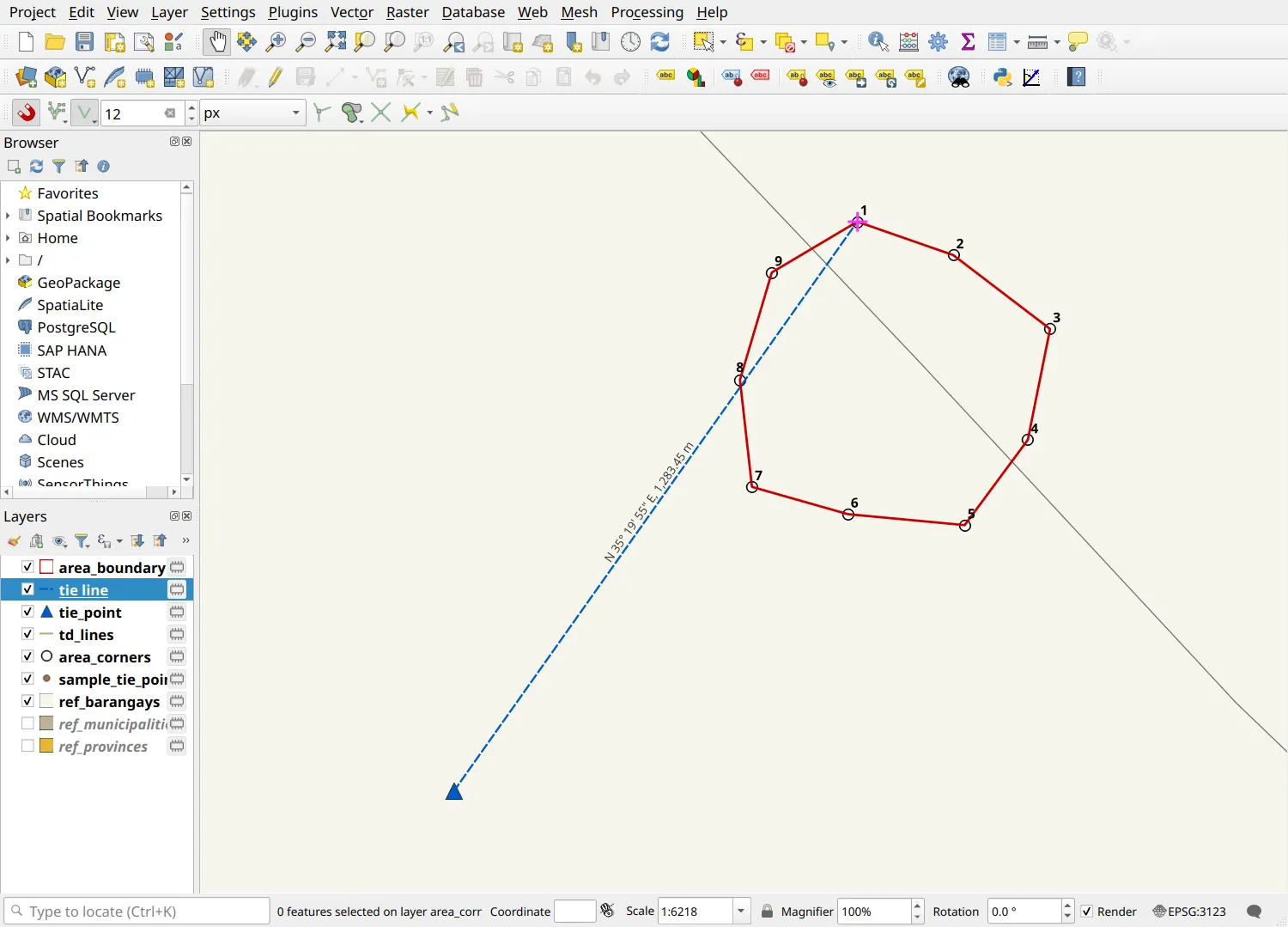Image resolution: width=1288 pixels, height=927 pixels.
Task: Uncheck the tie line layer visibility
Action: (27, 589)
